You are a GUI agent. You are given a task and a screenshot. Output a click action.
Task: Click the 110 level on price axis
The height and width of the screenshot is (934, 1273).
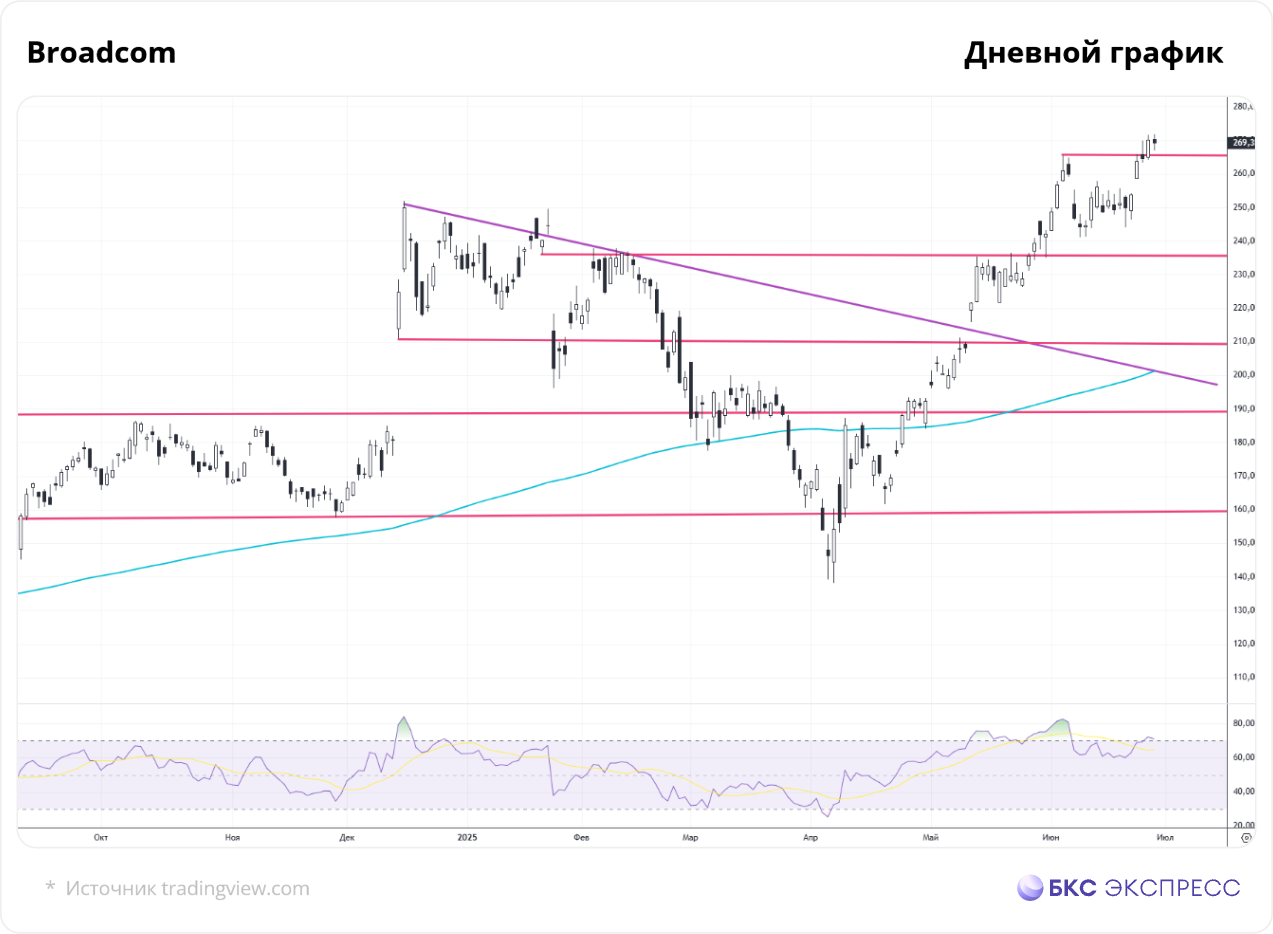tap(1244, 677)
